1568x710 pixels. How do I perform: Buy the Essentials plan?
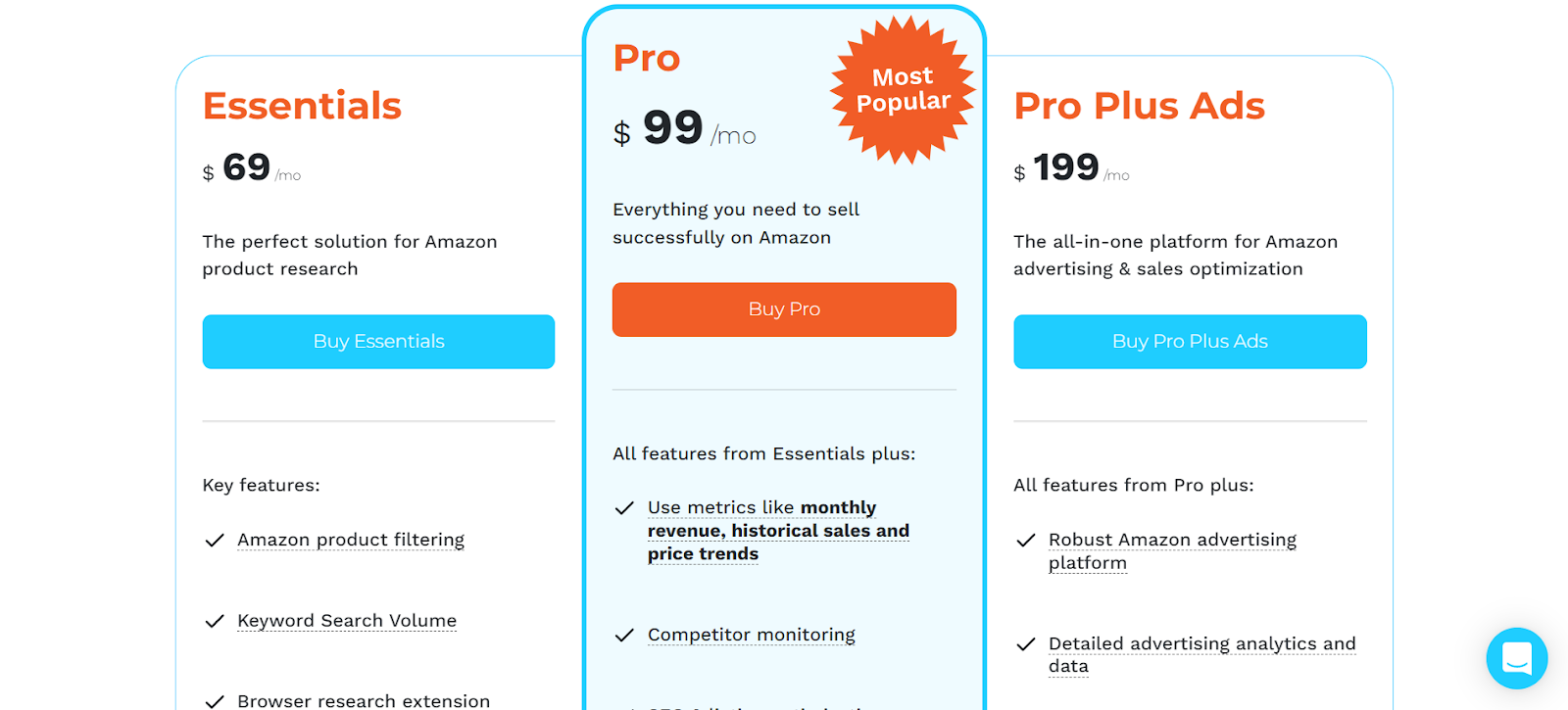pos(378,342)
